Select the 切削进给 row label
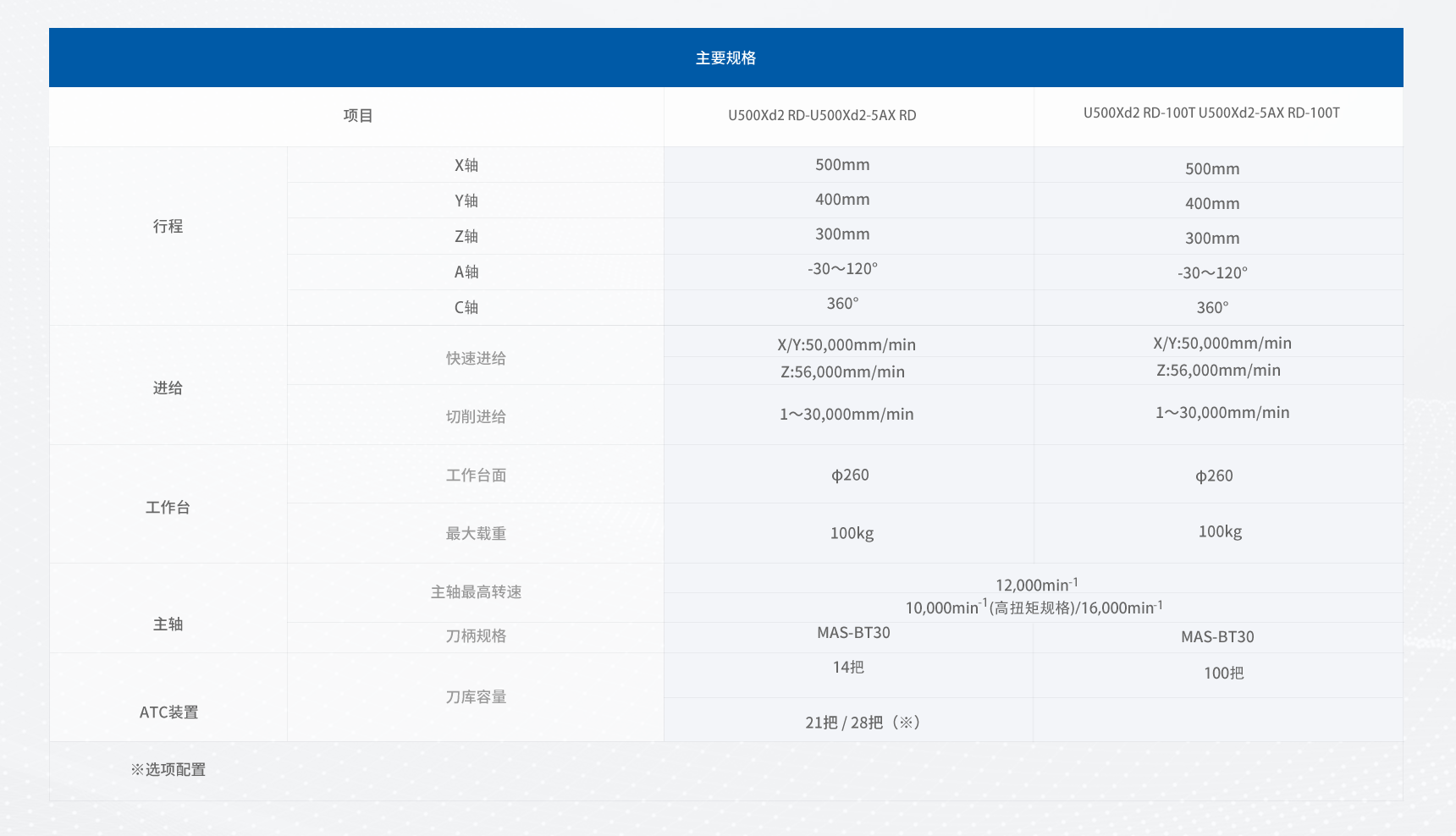This screenshot has height=836, width=1456. (476, 417)
